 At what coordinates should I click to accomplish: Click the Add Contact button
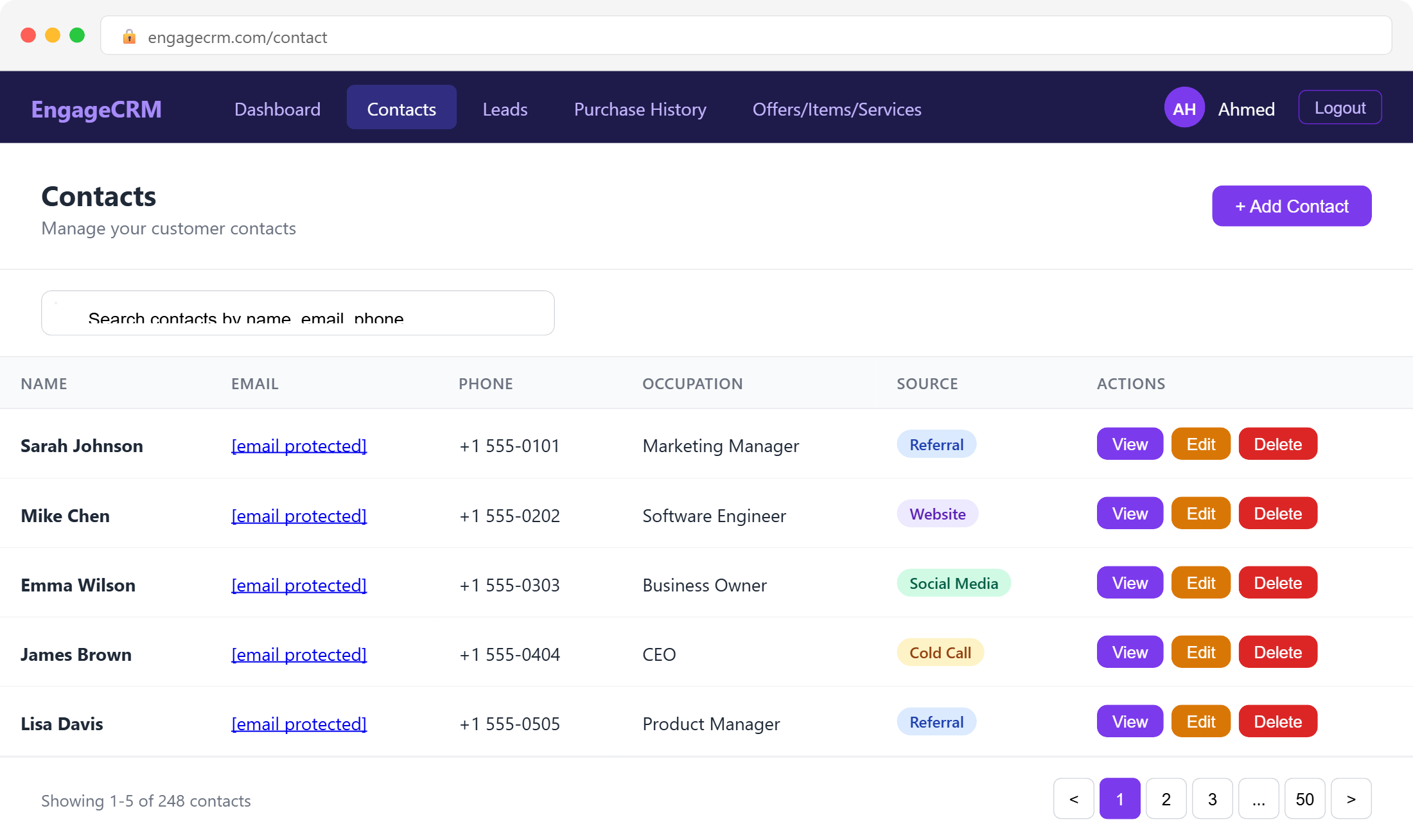point(1291,206)
